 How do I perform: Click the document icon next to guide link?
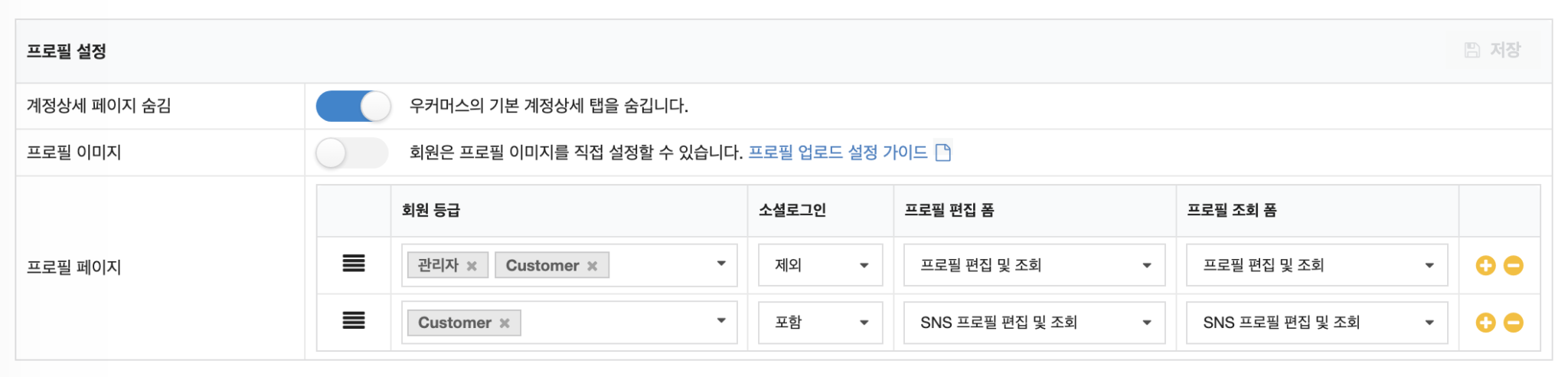tap(943, 152)
